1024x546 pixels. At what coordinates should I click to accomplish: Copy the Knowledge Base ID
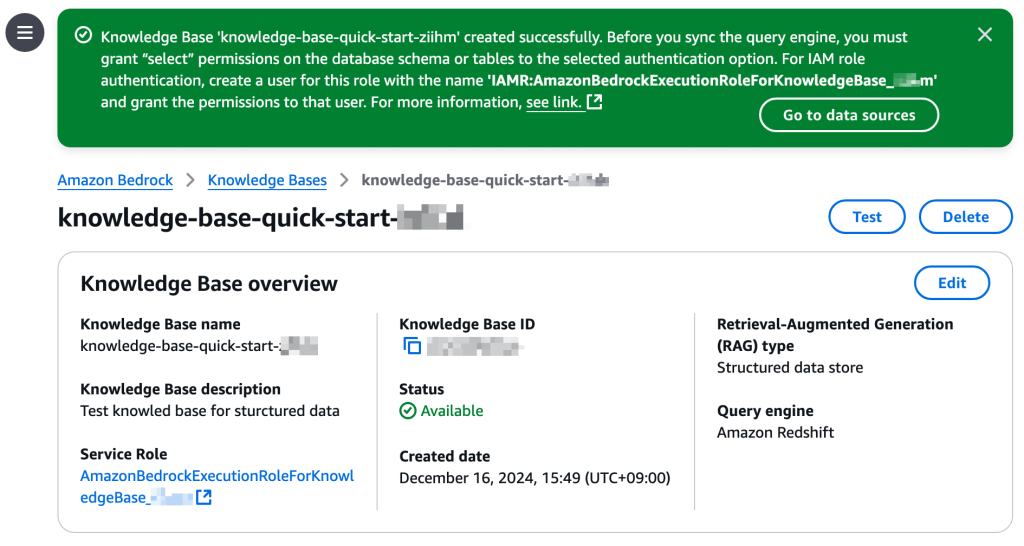(x=412, y=345)
